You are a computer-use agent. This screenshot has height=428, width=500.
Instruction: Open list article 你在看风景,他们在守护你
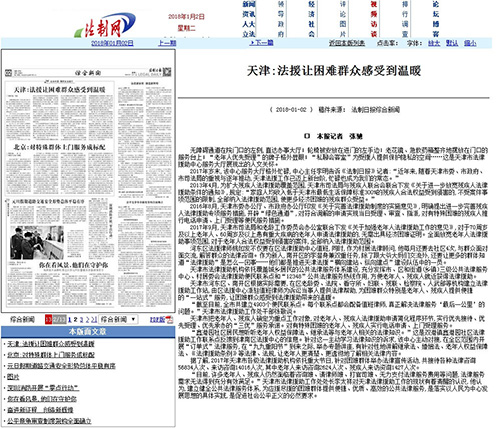(x=42, y=399)
